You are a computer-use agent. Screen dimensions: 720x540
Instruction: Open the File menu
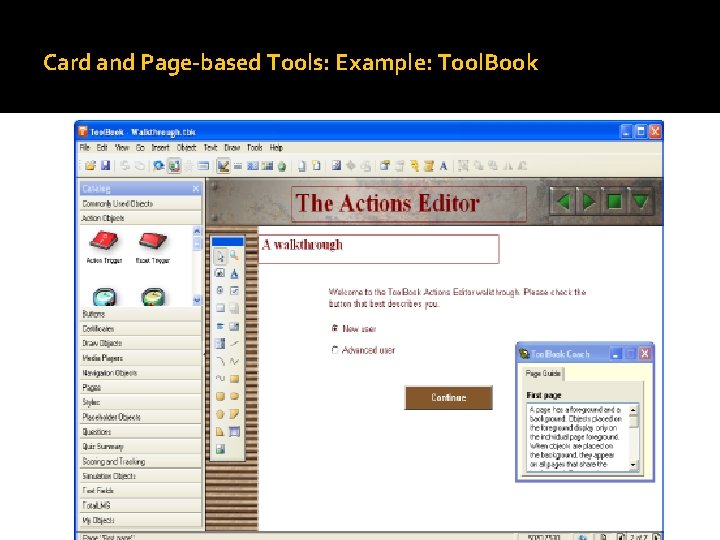tap(84, 147)
